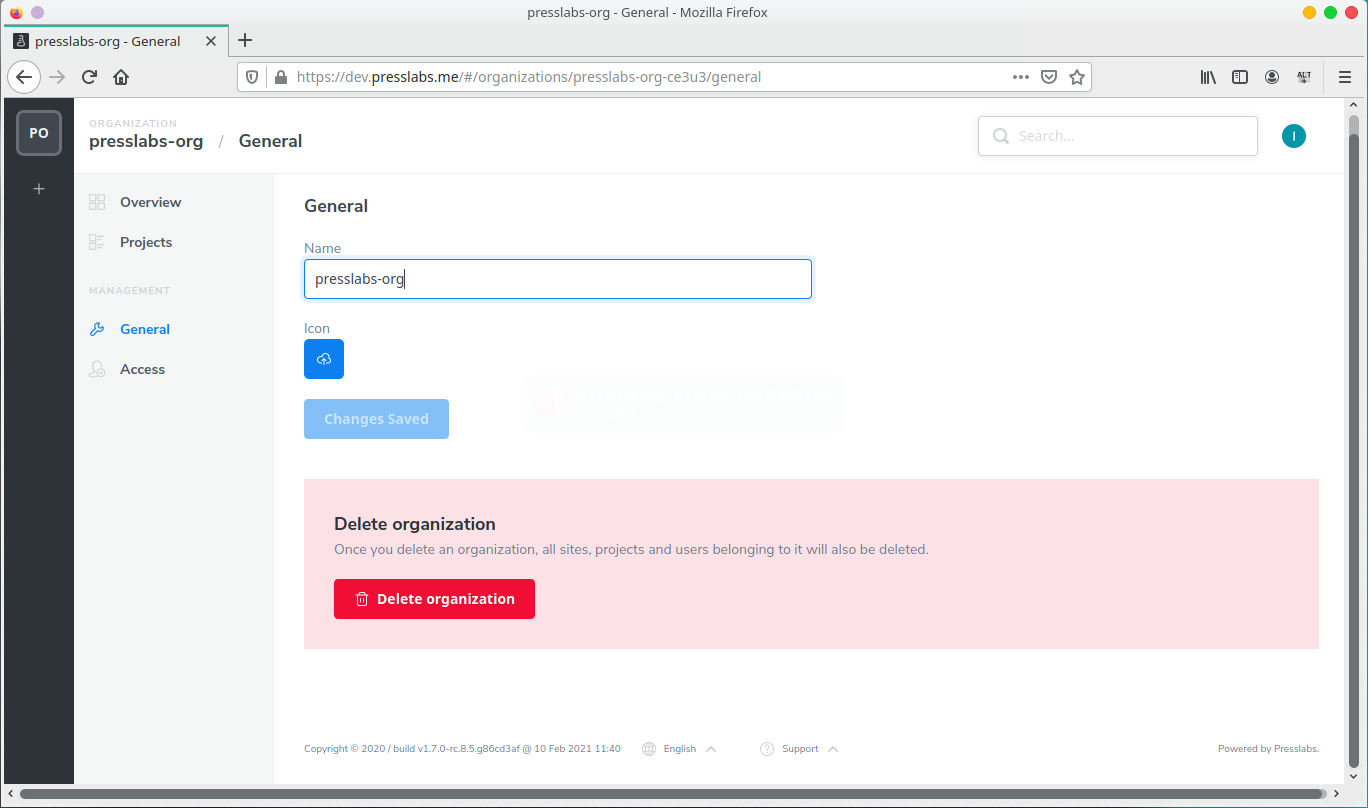
Task: Open page actions three-dot menu
Action: click(x=1021, y=77)
